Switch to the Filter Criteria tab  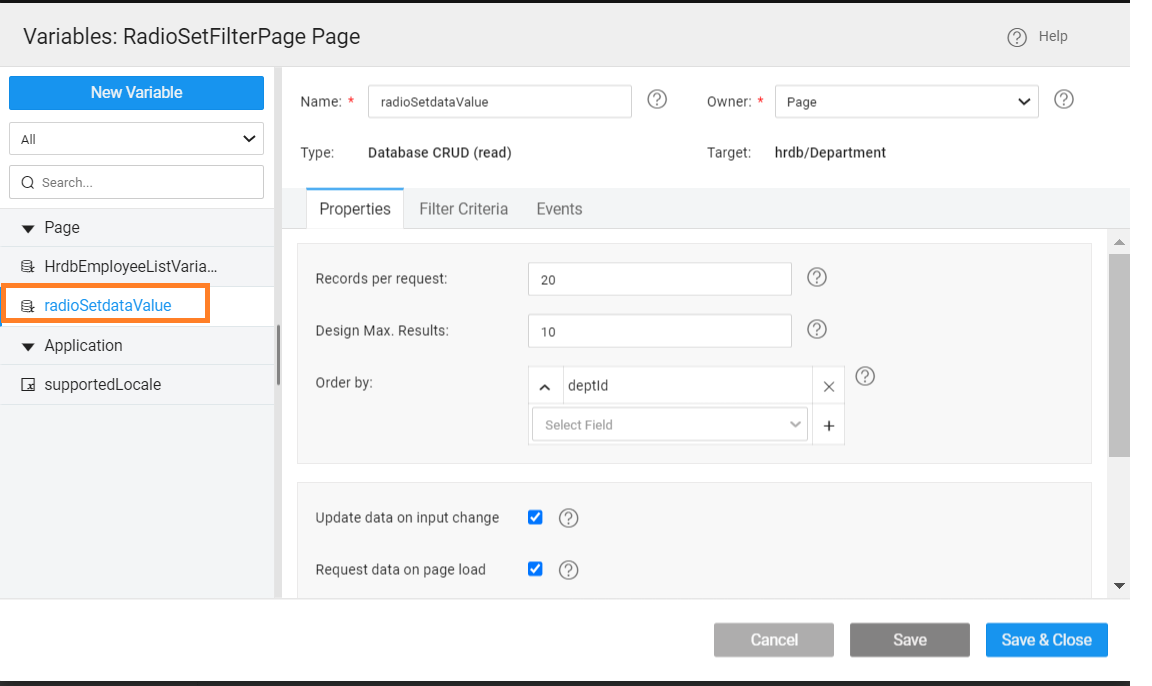[463, 209]
